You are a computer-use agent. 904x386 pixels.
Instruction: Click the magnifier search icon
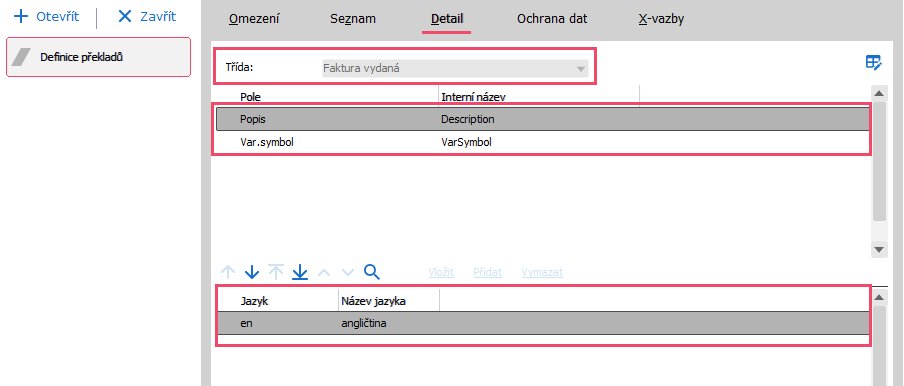(x=372, y=272)
